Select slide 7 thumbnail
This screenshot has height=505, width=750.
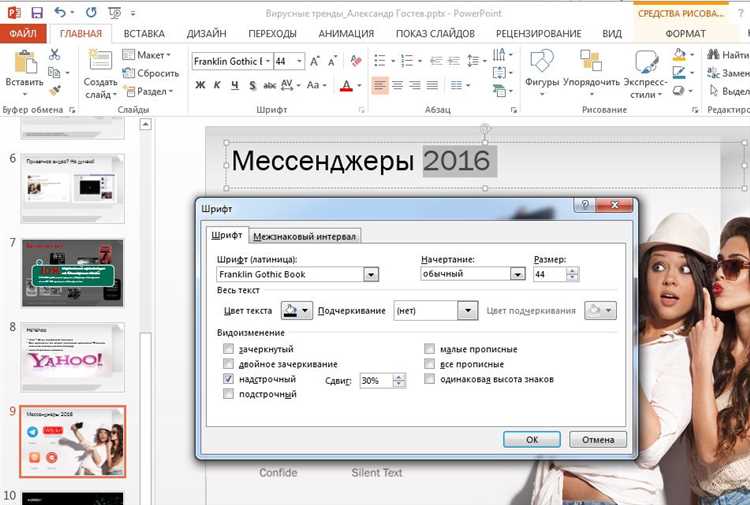[x=72, y=273]
